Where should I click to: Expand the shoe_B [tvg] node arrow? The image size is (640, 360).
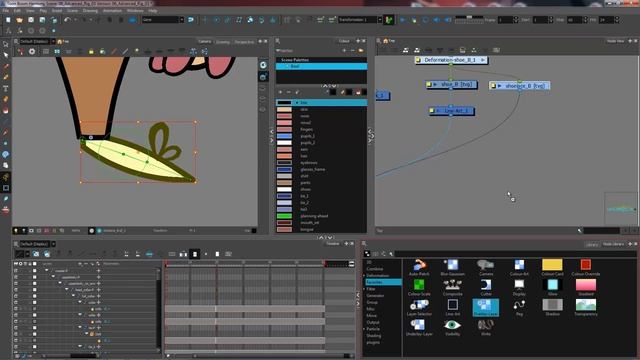pos(436,84)
